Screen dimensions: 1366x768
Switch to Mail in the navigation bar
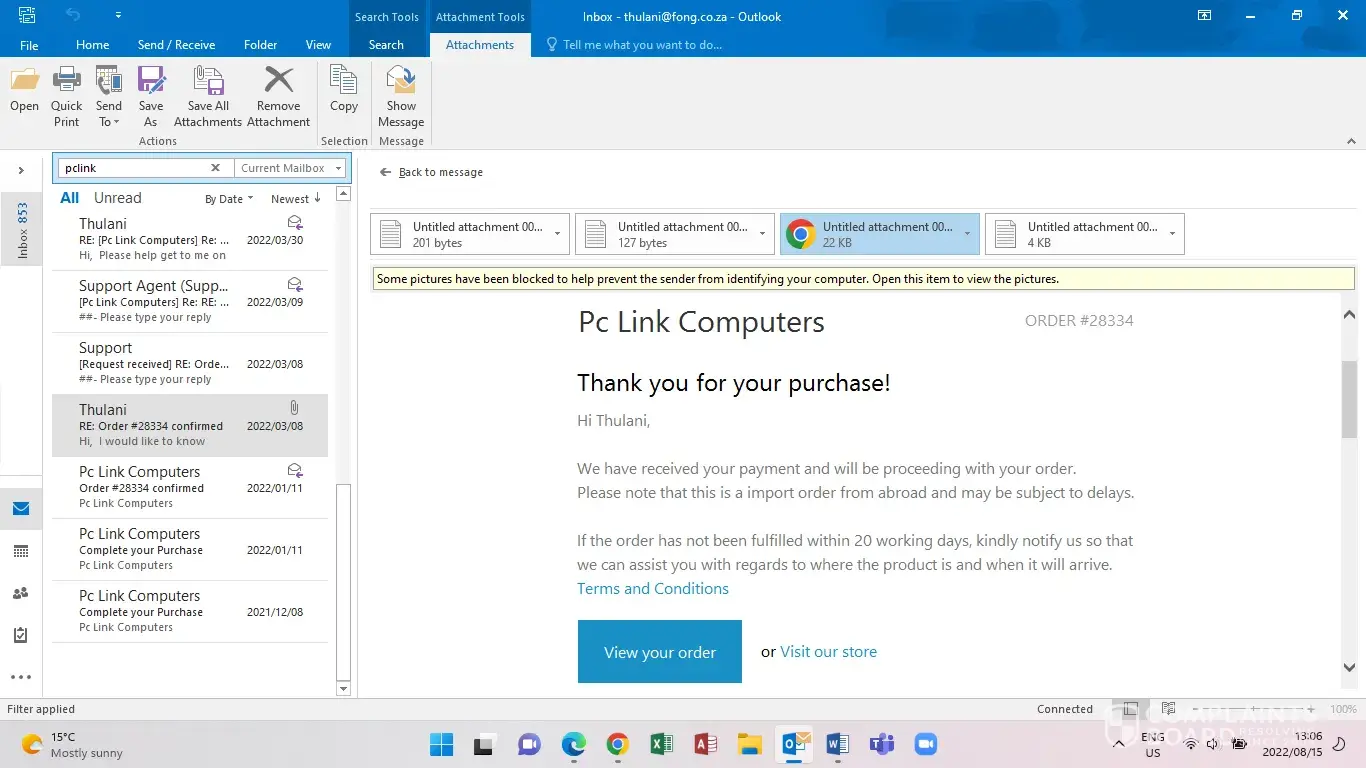(x=21, y=509)
